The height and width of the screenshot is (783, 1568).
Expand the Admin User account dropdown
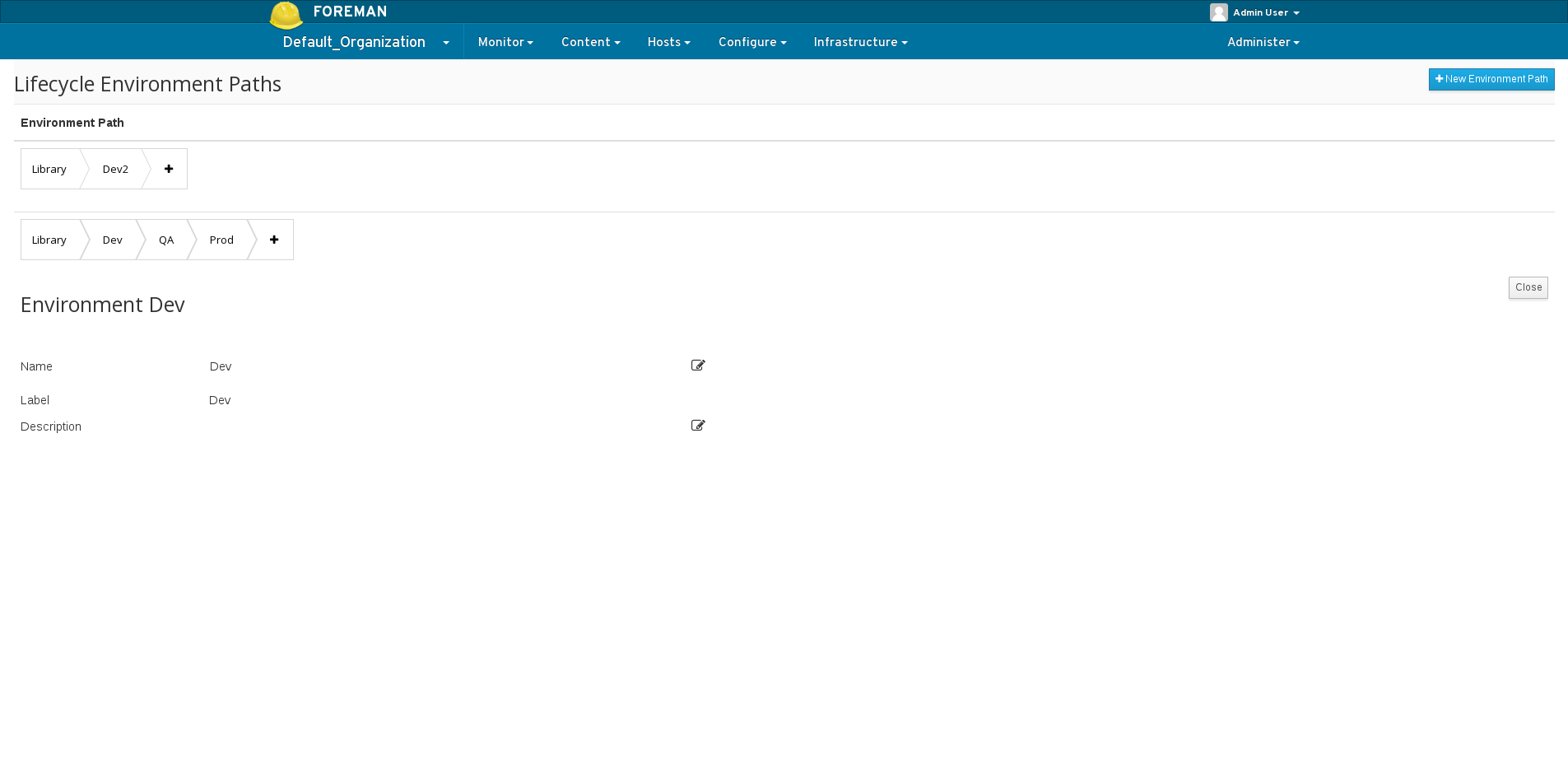(x=1266, y=12)
